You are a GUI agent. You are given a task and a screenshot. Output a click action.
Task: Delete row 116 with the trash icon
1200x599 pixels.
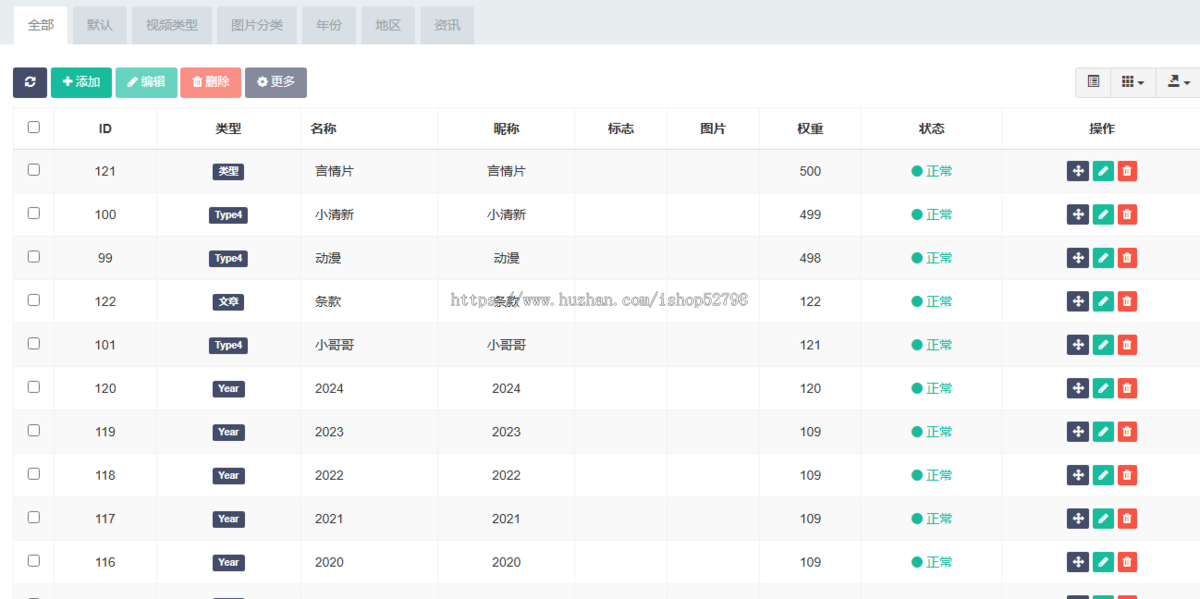(1127, 562)
